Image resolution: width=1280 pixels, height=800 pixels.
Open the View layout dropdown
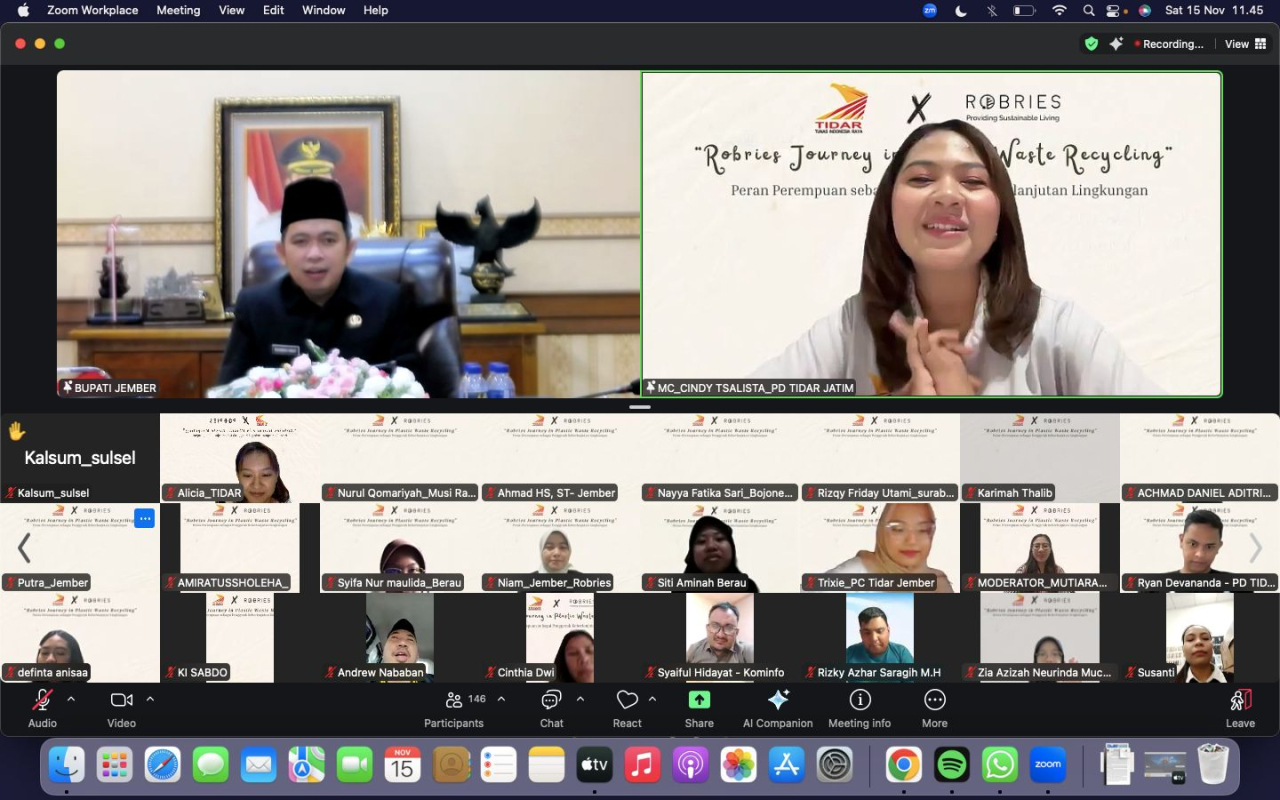pyautogui.click(x=1243, y=44)
